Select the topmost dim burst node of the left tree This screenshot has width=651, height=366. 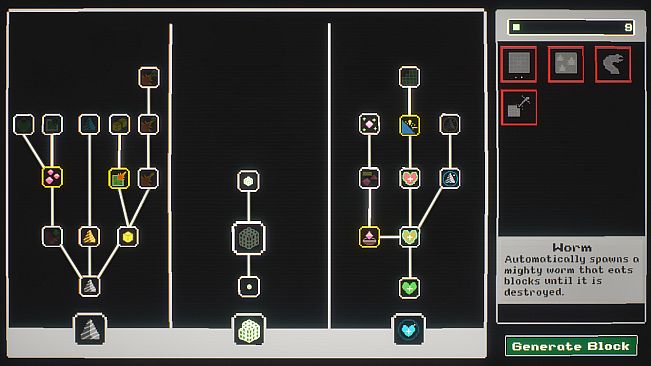[149, 77]
